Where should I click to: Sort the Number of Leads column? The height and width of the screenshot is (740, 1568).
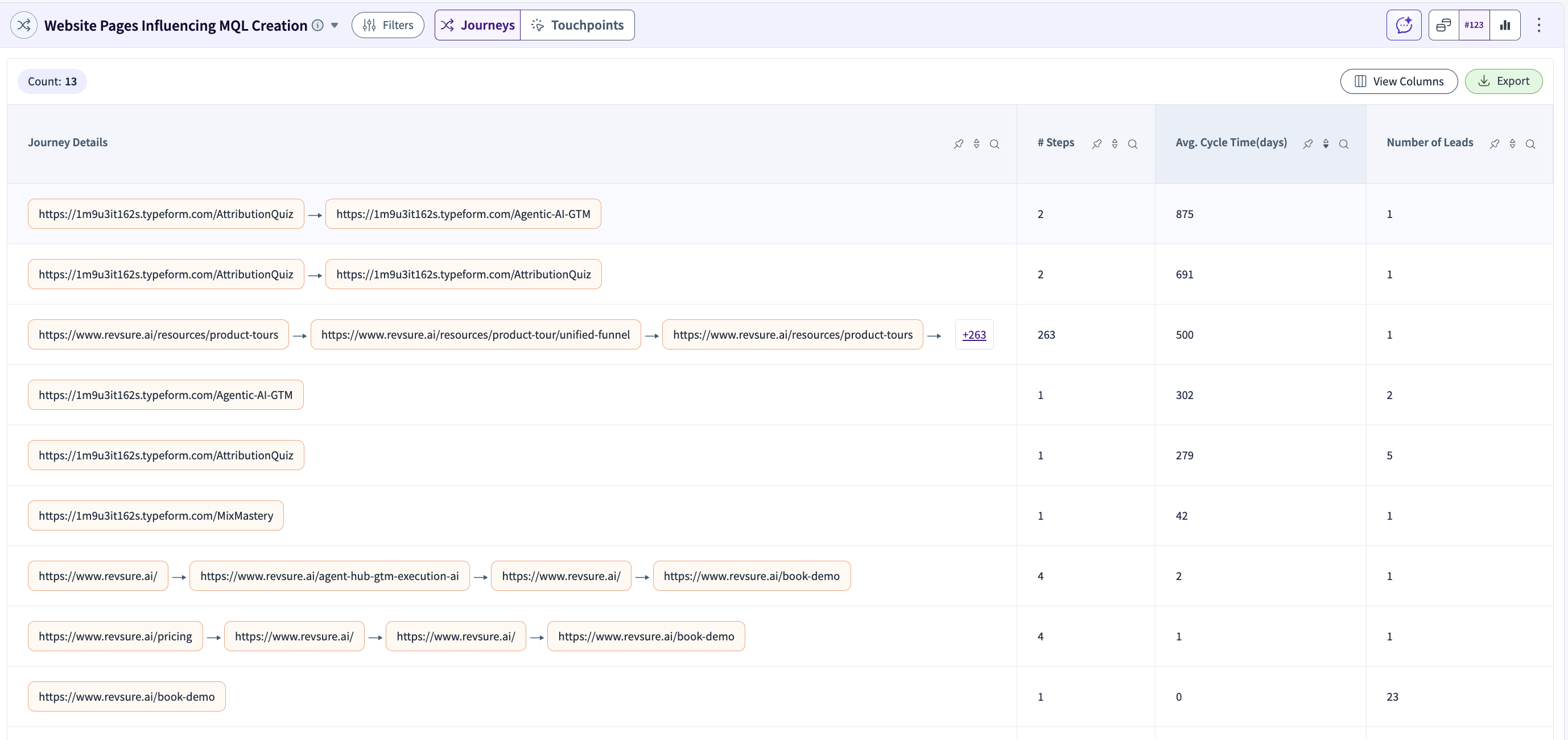point(1512,144)
